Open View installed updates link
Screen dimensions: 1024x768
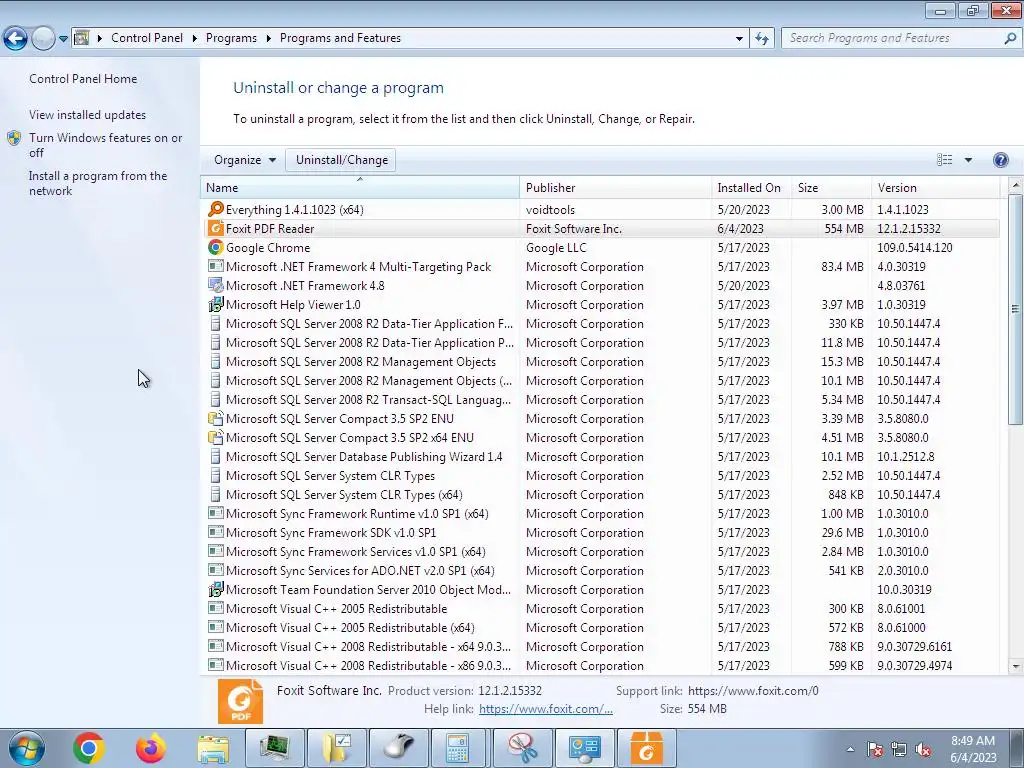pos(88,115)
